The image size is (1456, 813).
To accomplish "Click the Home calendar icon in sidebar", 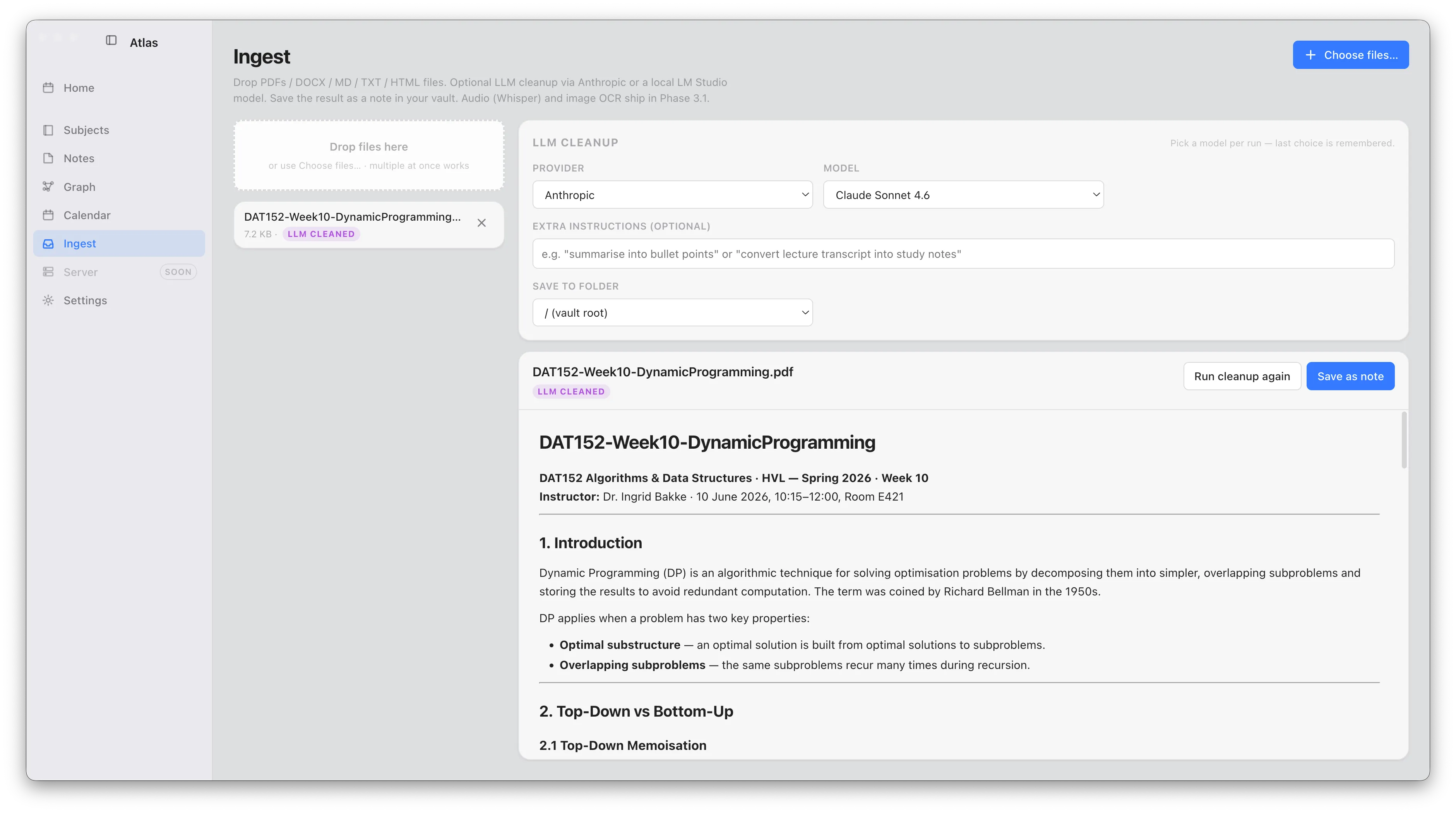I will click(48, 87).
